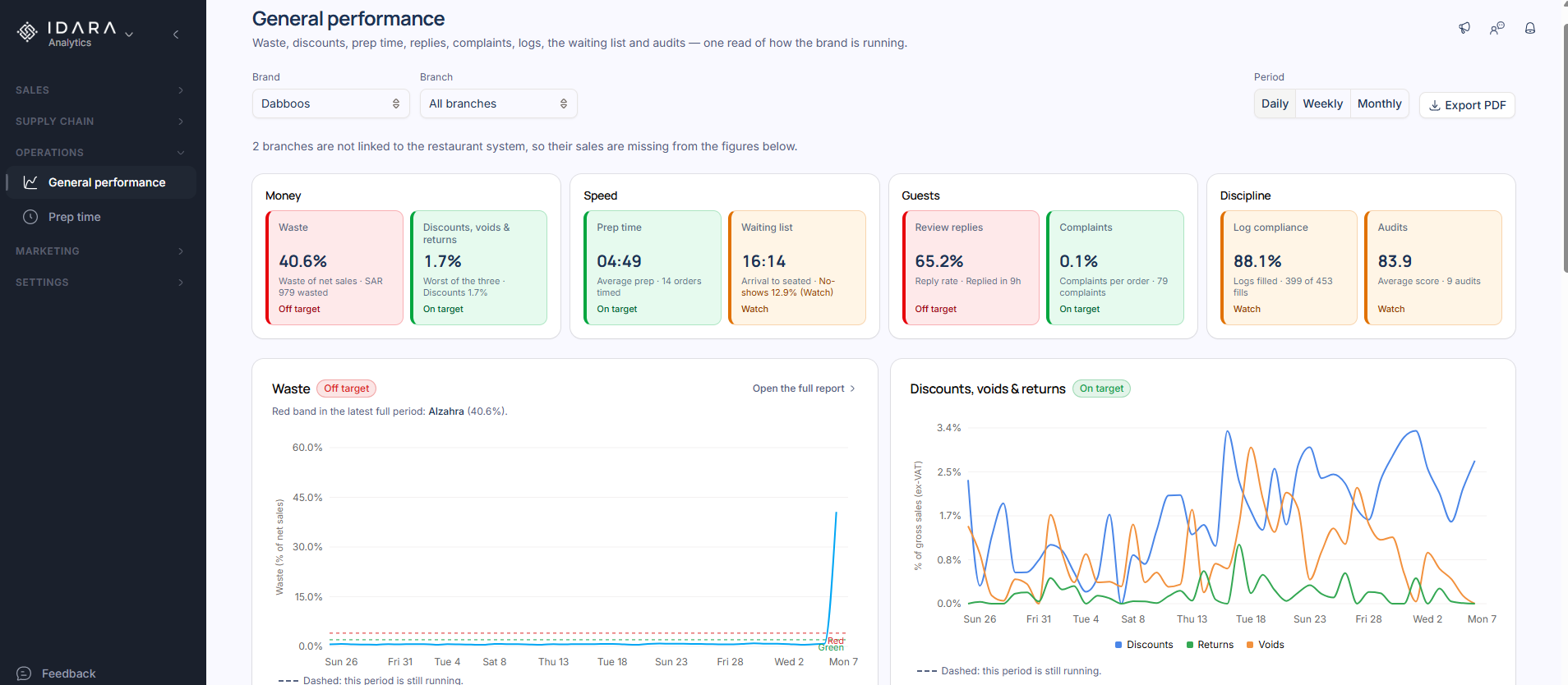Collapse the sidebar with the back arrow
This screenshot has height=685, width=1568.
pos(176,34)
